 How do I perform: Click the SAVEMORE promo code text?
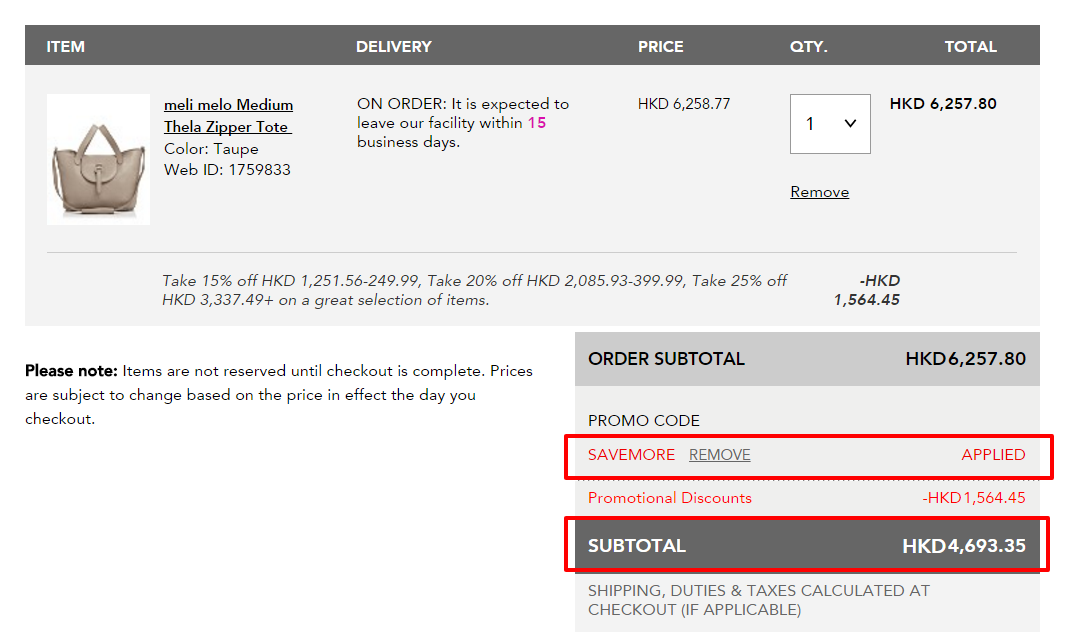pos(631,454)
